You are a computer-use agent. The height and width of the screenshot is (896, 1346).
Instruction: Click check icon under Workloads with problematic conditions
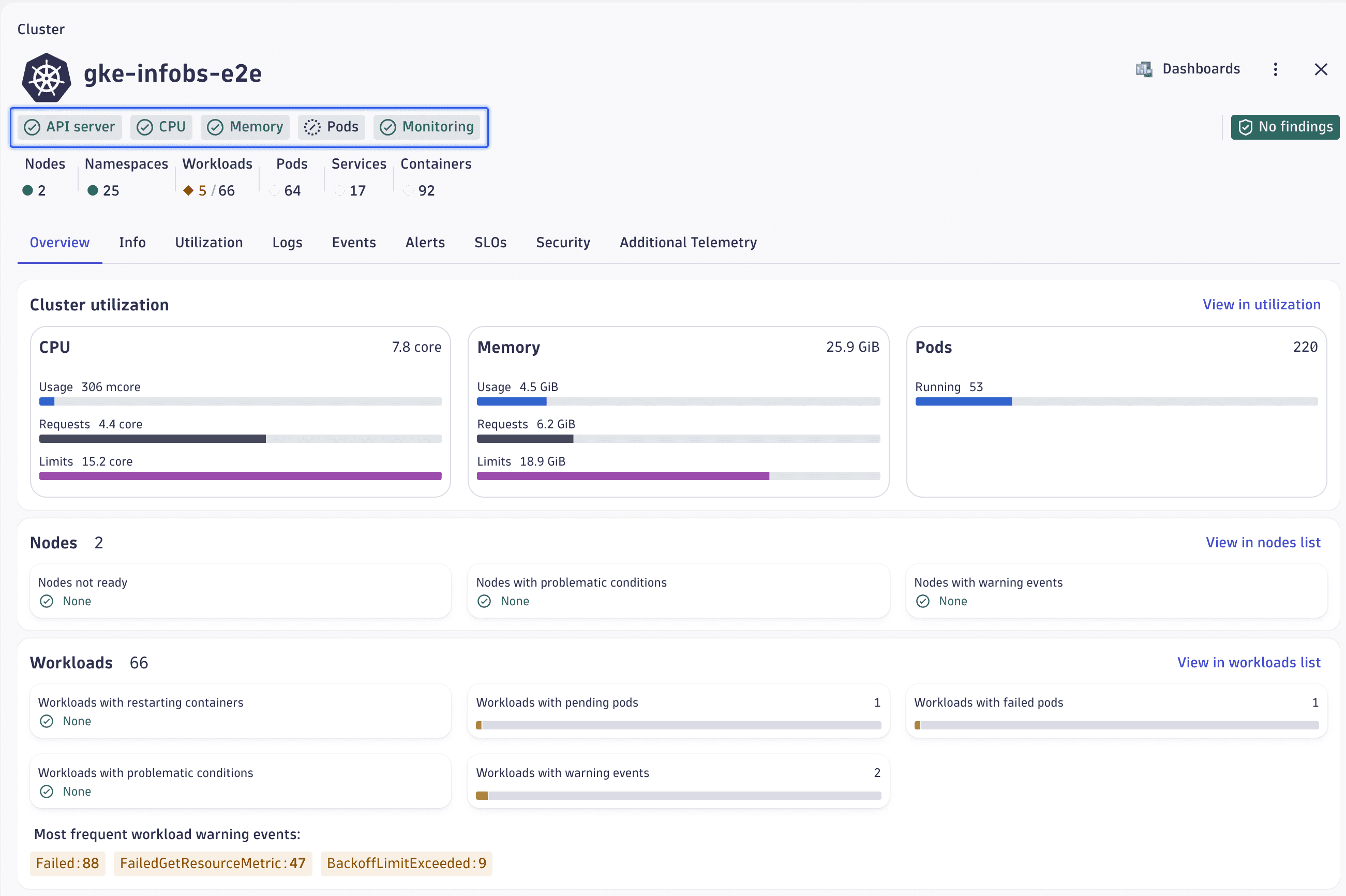point(47,792)
